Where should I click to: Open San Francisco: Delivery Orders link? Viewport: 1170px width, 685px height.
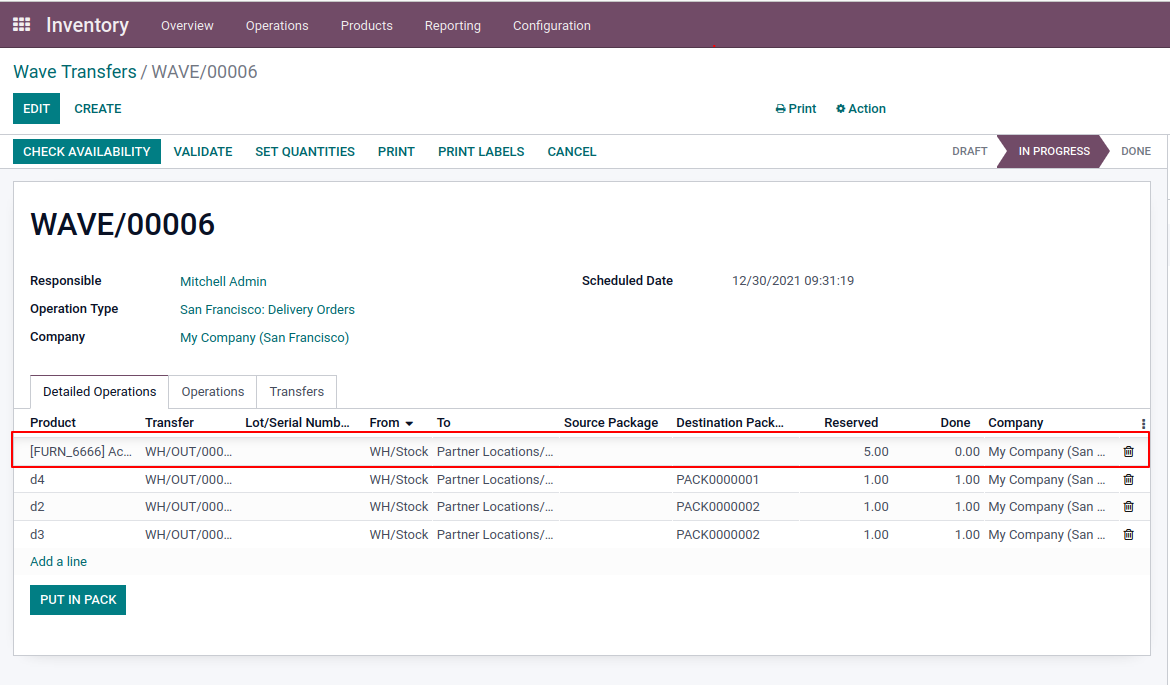pyautogui.click(x=267, y=310)
